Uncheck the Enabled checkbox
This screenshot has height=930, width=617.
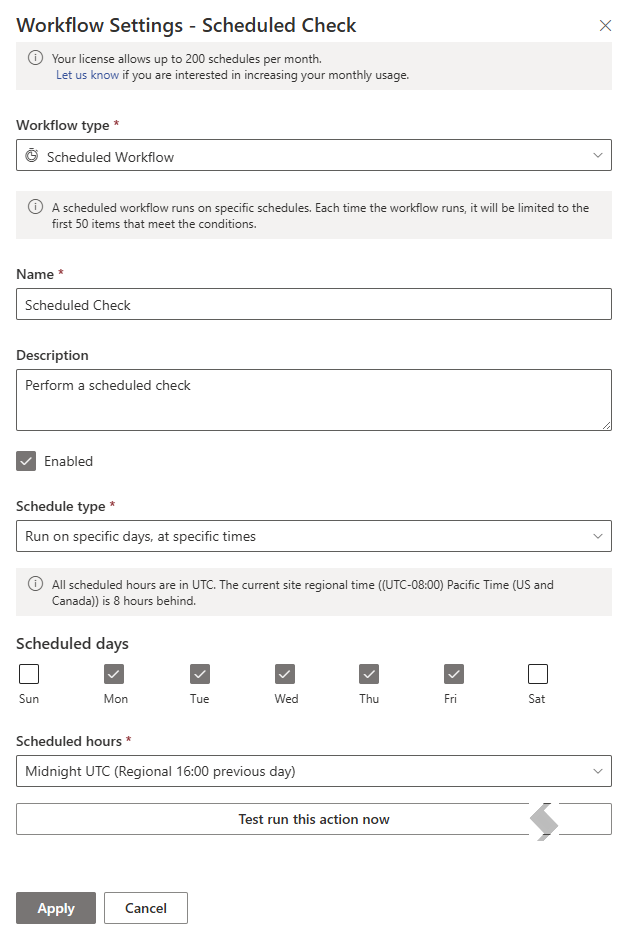click(26, 461)
